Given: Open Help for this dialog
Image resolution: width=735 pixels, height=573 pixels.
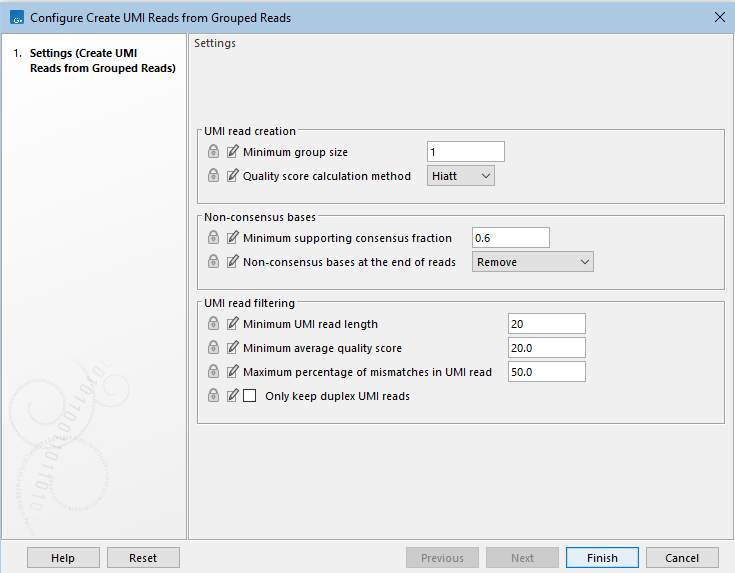Looking at the screenshot, I should click(63, 558).
